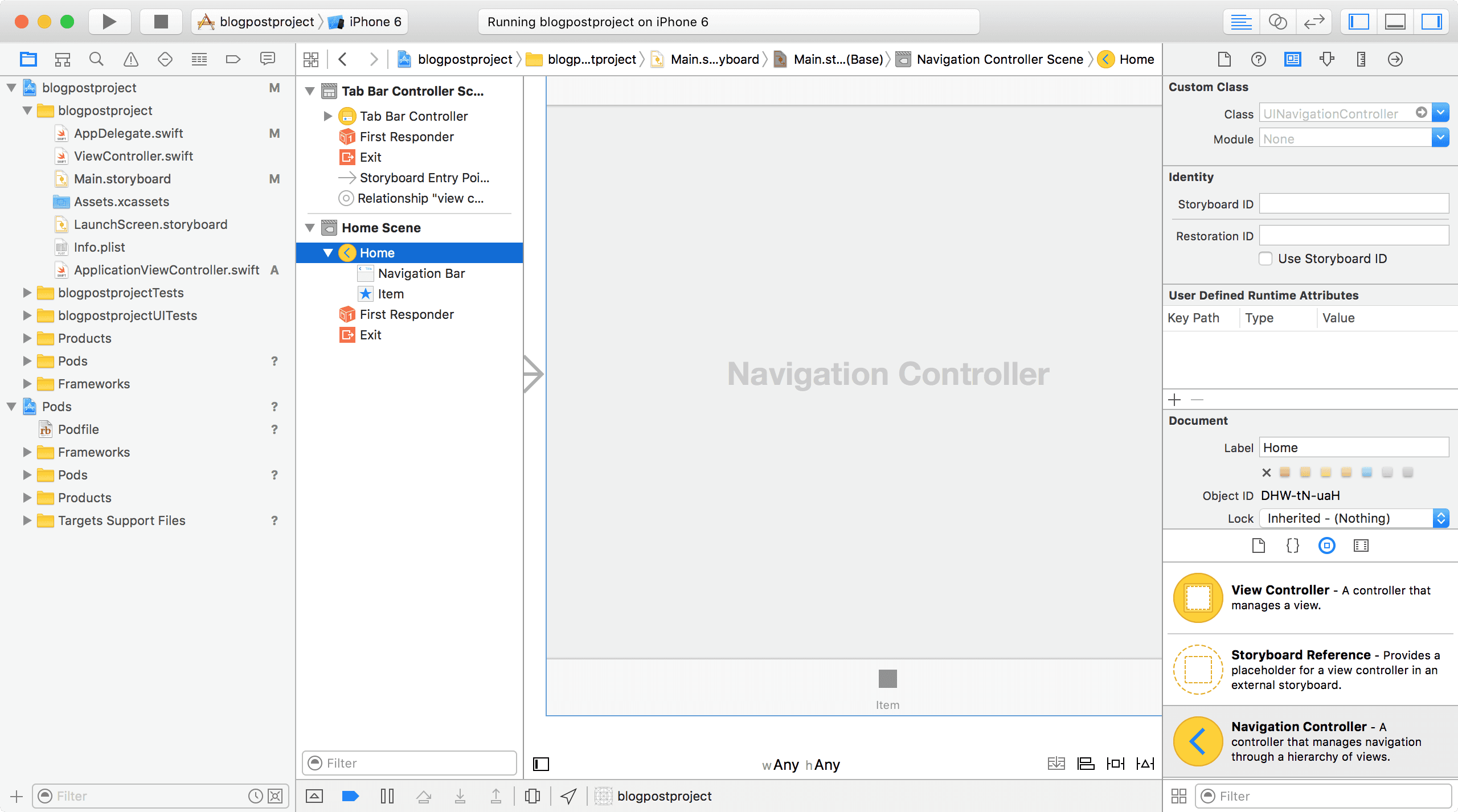The width and height of the screenshot is (1458, 812).
Task: Toggle the document outline panel
Action: click(x=540, y=764)
